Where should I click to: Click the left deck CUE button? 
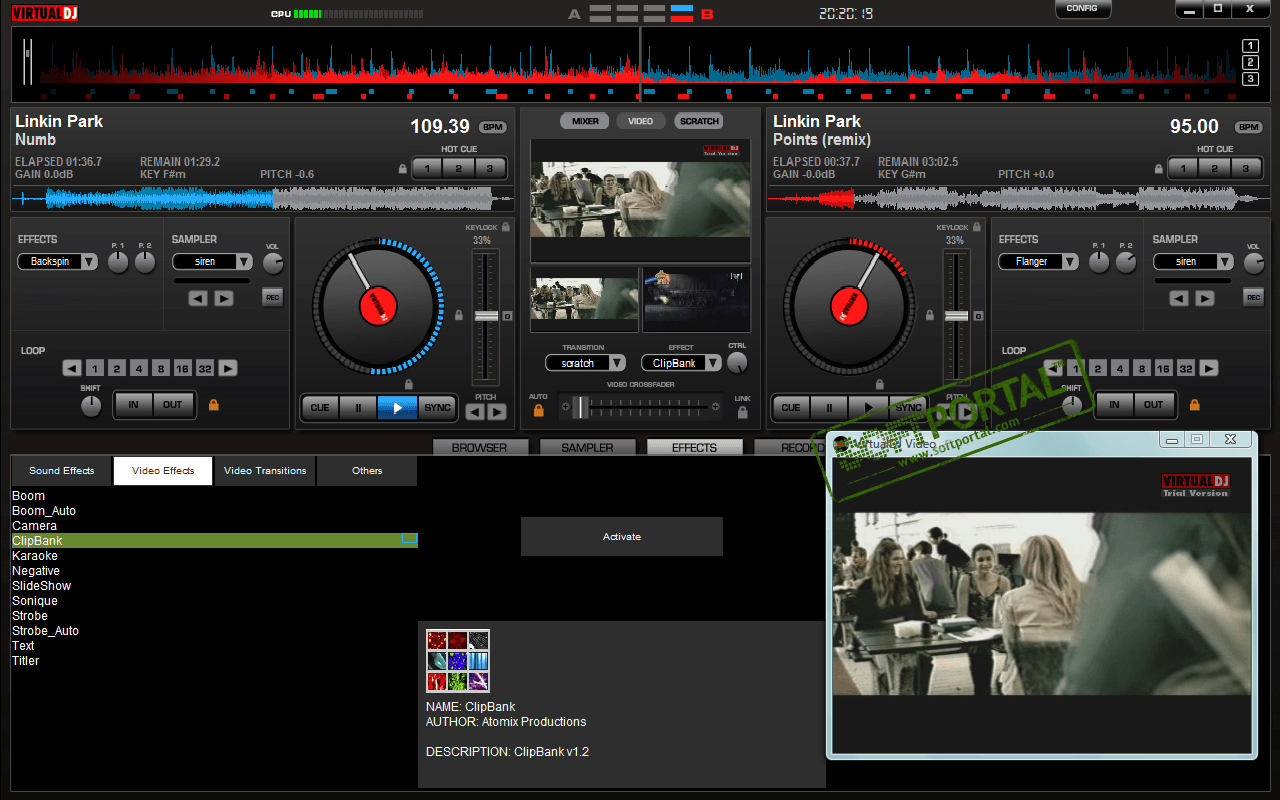pos(320,408)
